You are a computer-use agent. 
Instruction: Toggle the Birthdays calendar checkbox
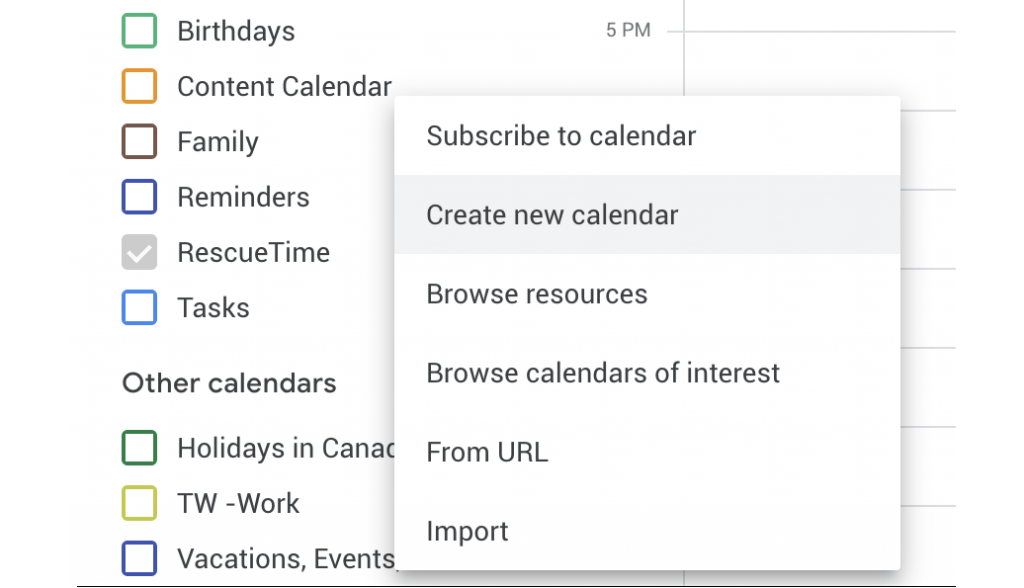[139, 31]
